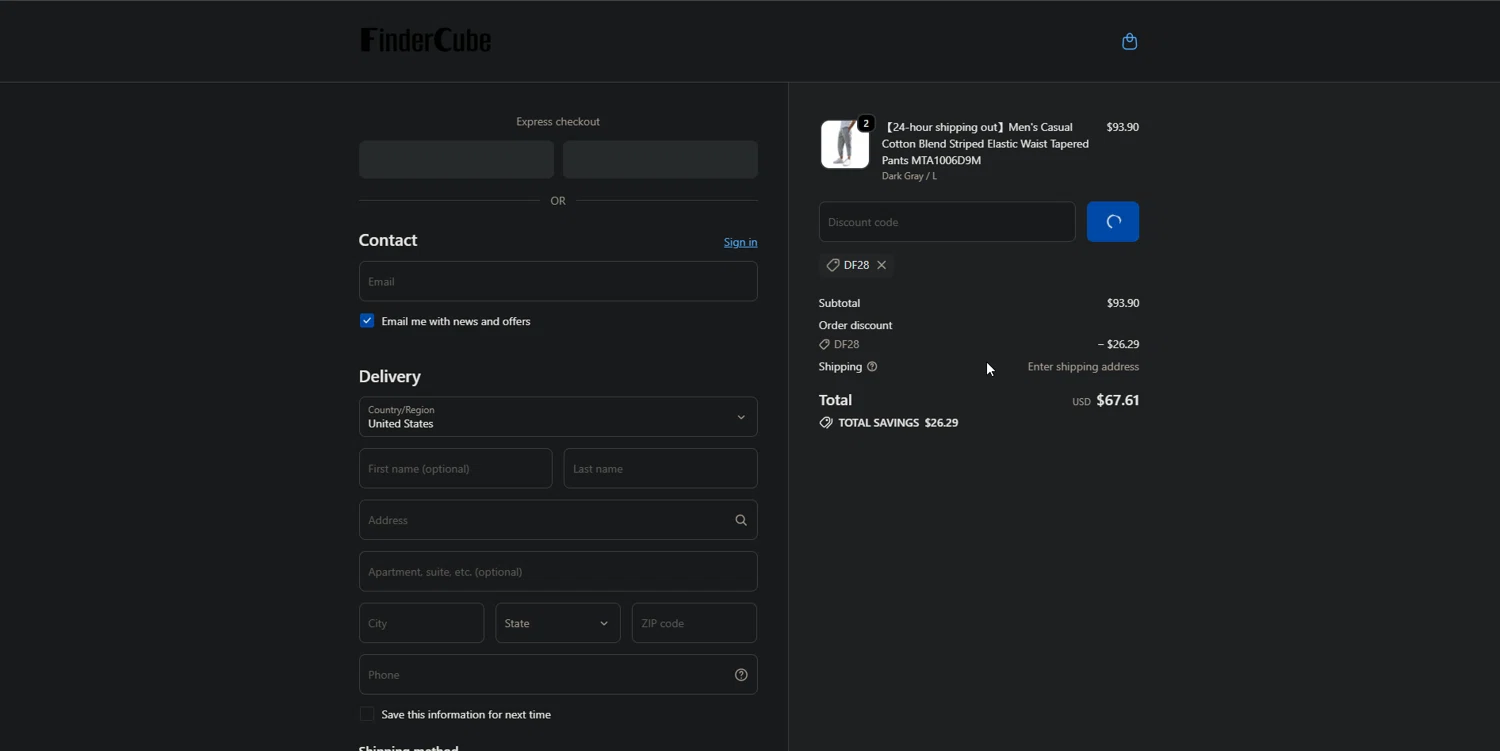1500x751 pixels.
Task: Click the – $26.29 discount amount
Action: 1118,344
